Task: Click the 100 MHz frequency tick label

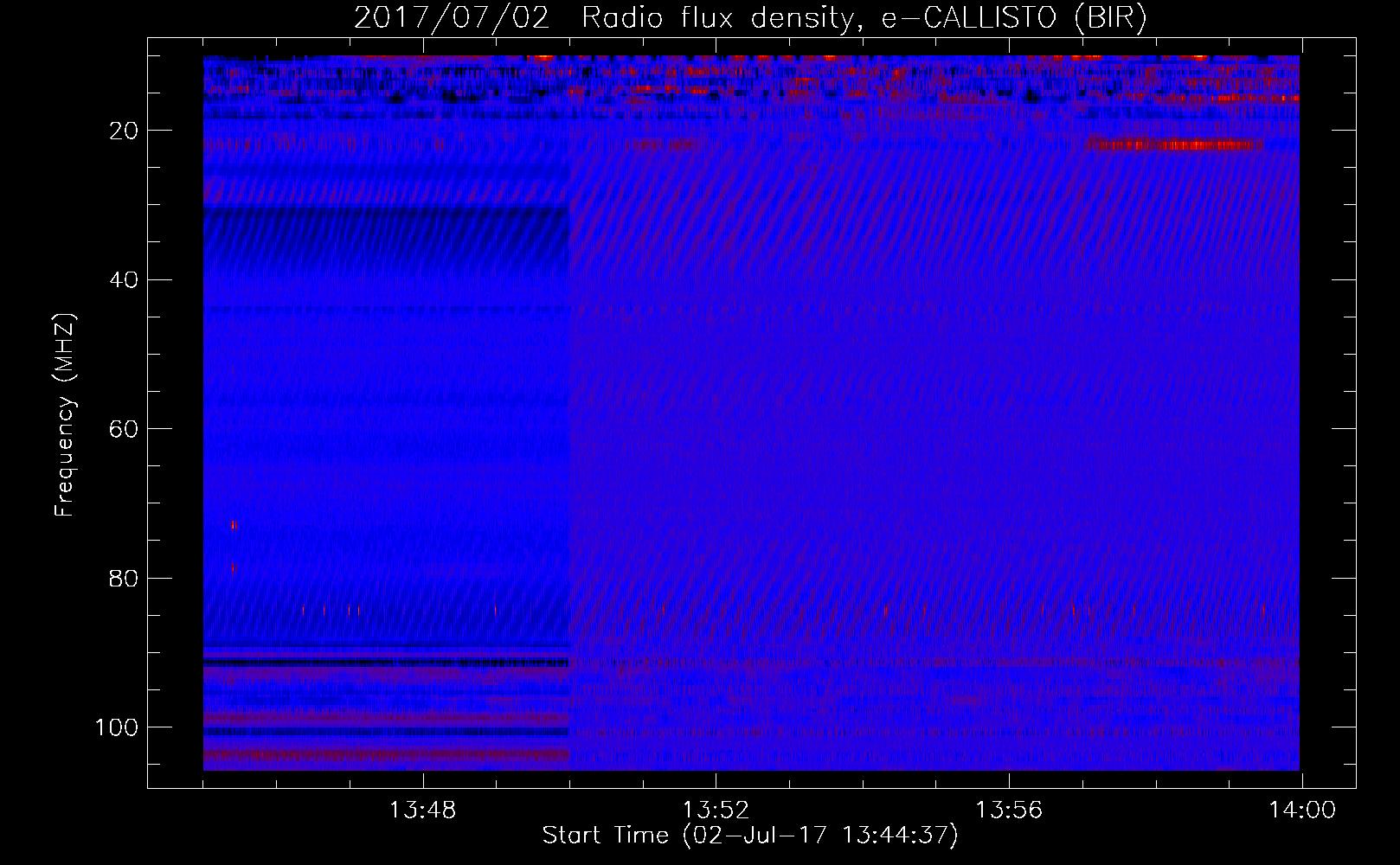Action: 117,727
